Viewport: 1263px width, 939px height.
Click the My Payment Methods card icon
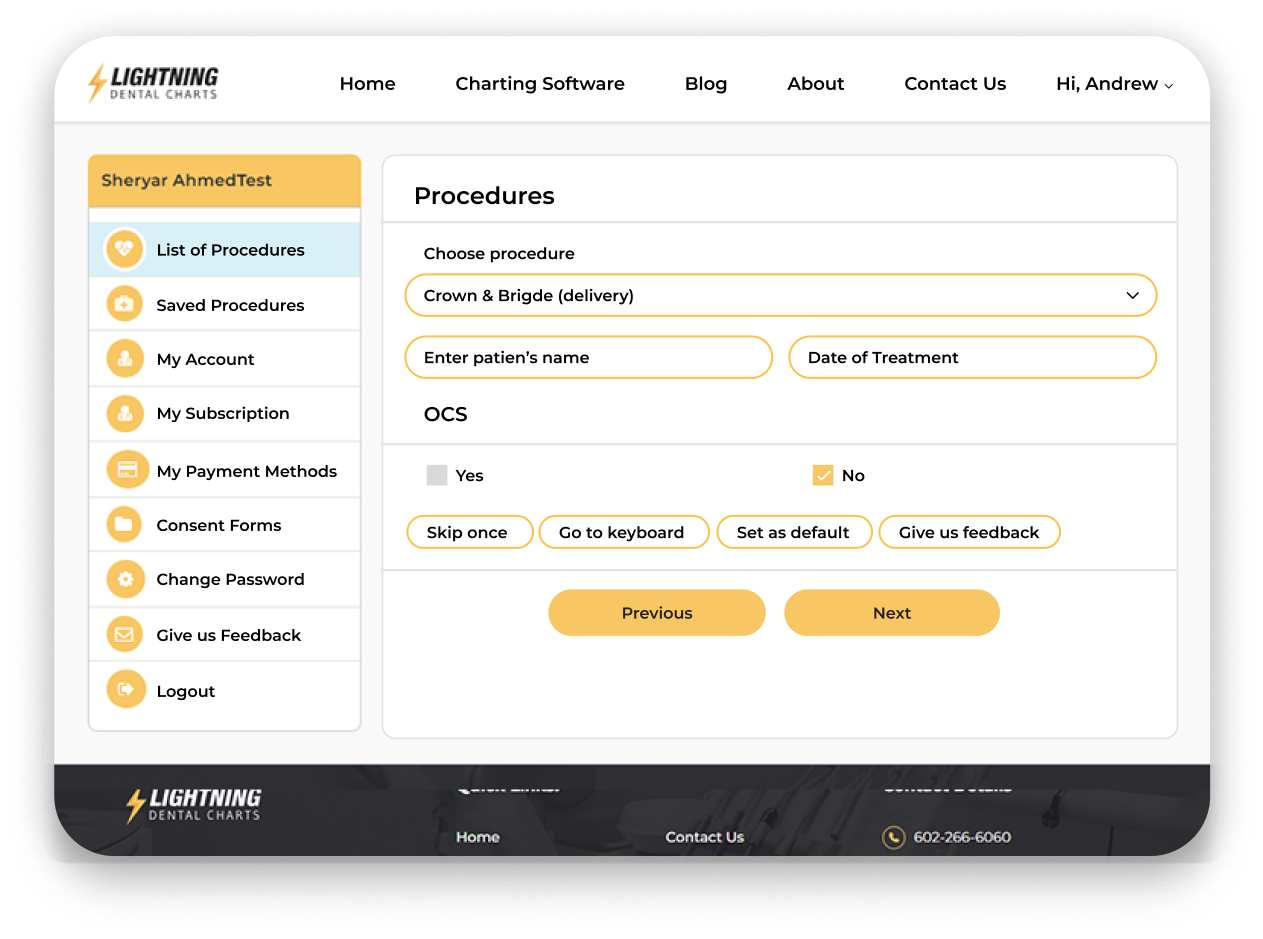[x=127, y=470]
